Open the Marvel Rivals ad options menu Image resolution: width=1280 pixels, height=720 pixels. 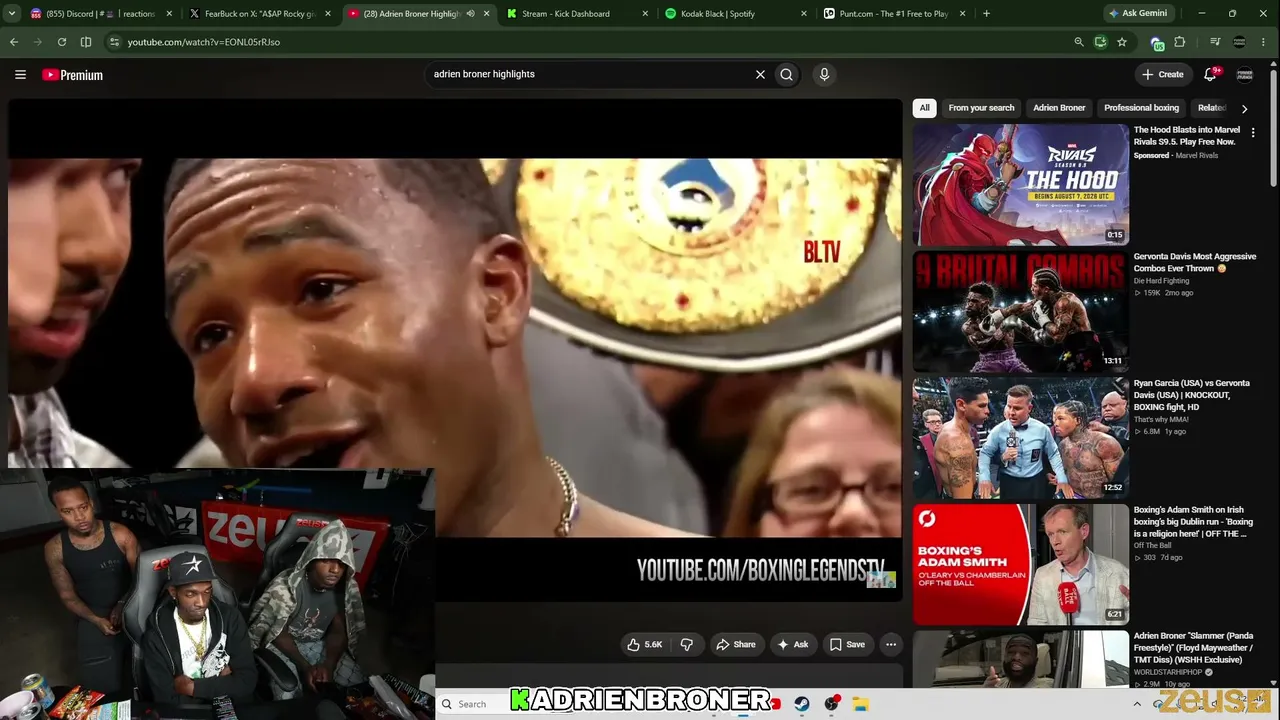pos(1253,132)
